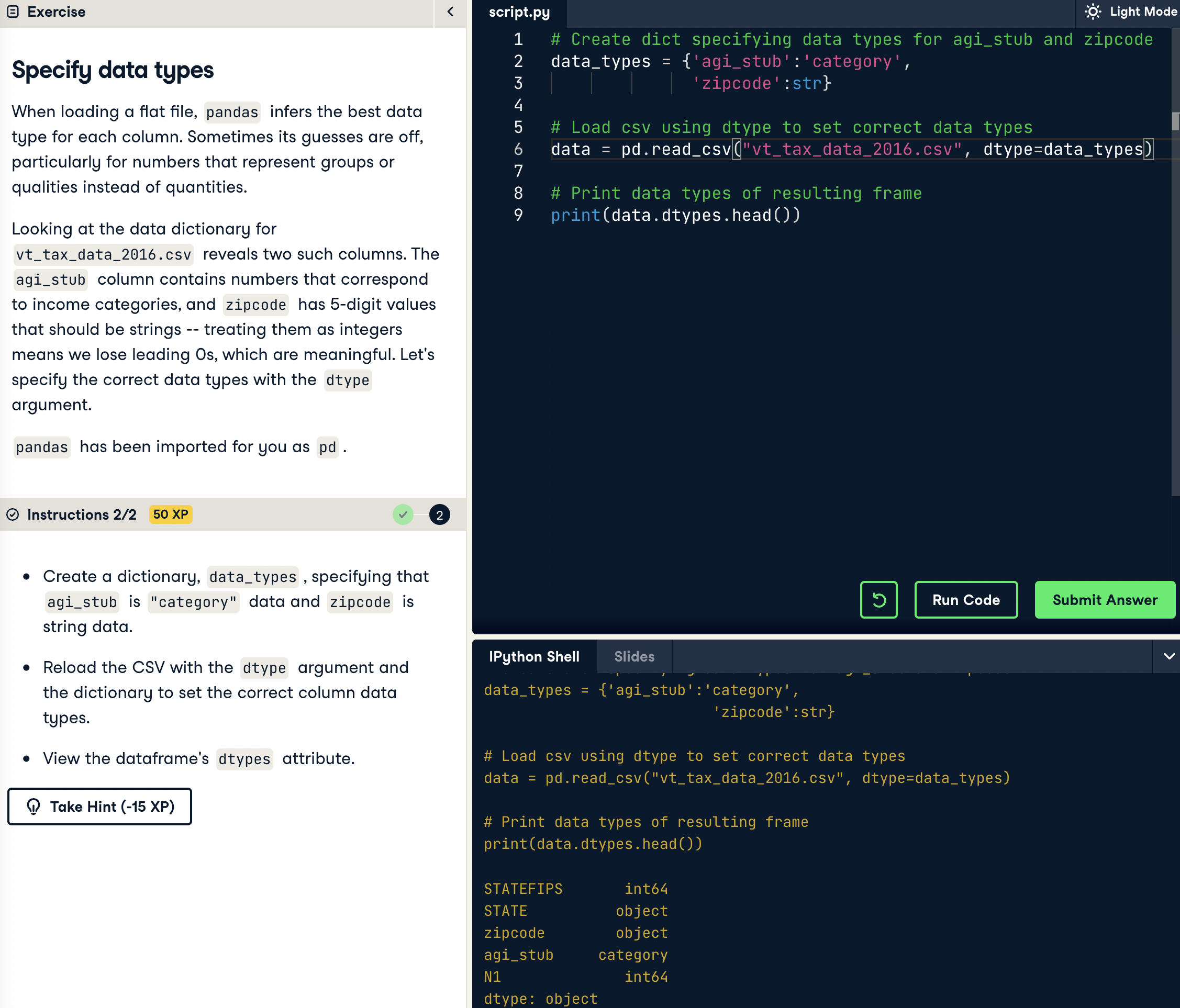The height and width of the screenshot is (1008, 1180).
Task: Click the lightbulb icon in Take Hint
Action: (x=34, y=807)
